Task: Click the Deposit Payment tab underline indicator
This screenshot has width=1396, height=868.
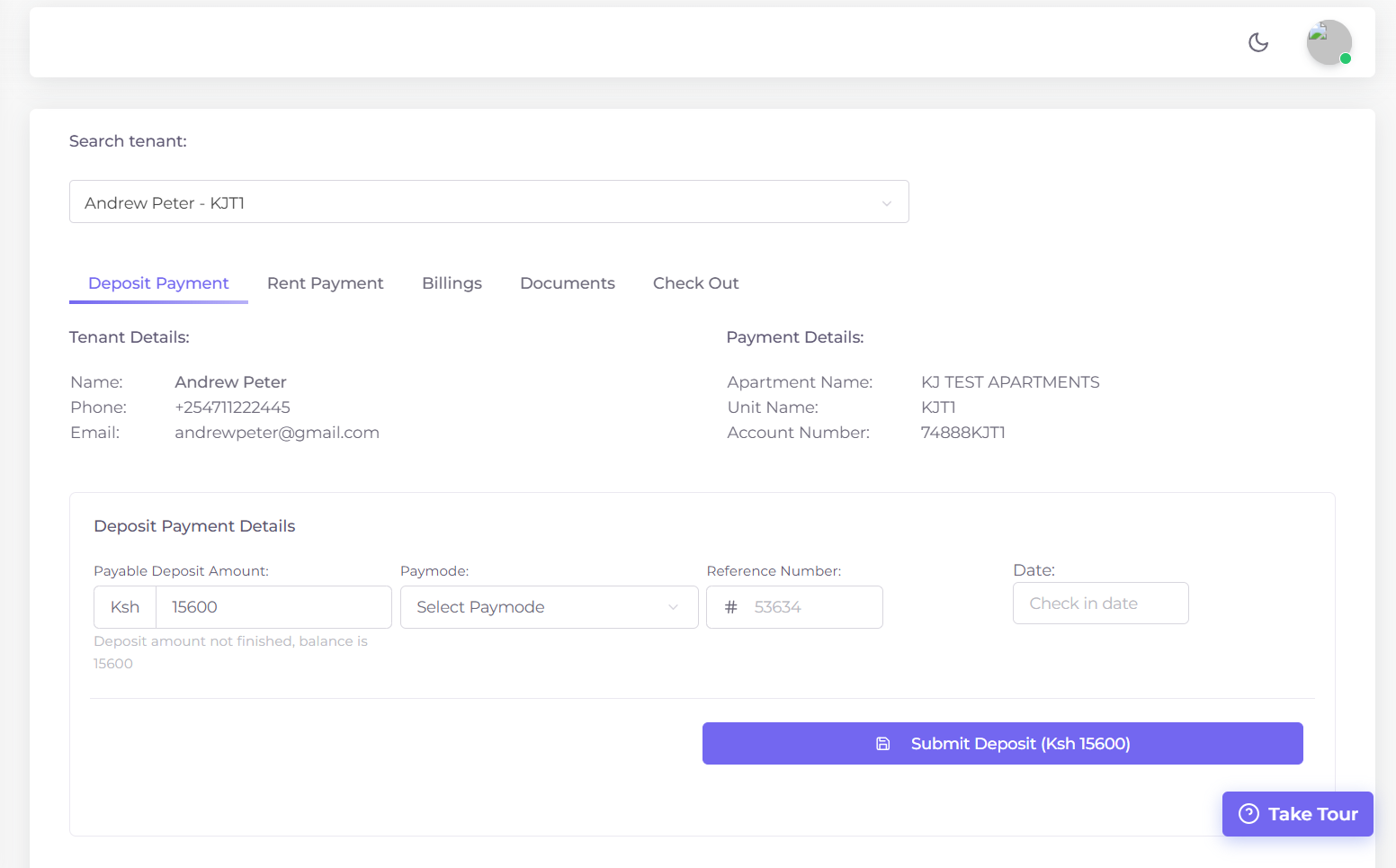Action: (x=158, y=302)
